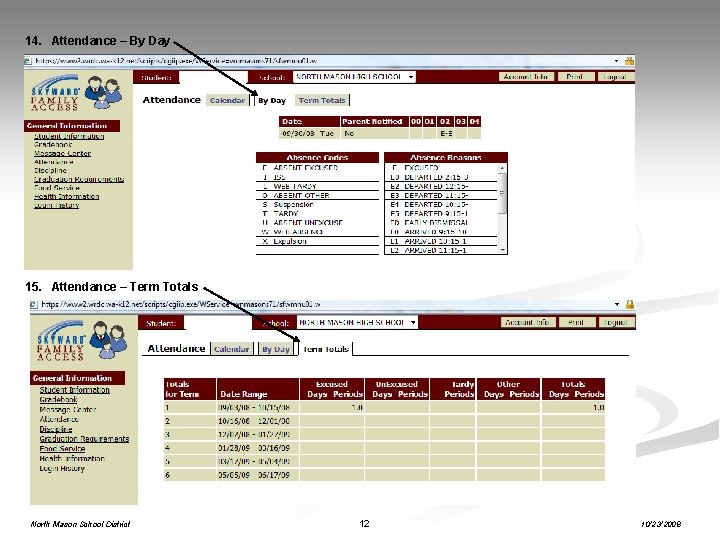Viewport: 720px width, 540px height.
Task: Click date range 01/28/09 - 03/16/09 cell
Action: (x=258, y=448)
